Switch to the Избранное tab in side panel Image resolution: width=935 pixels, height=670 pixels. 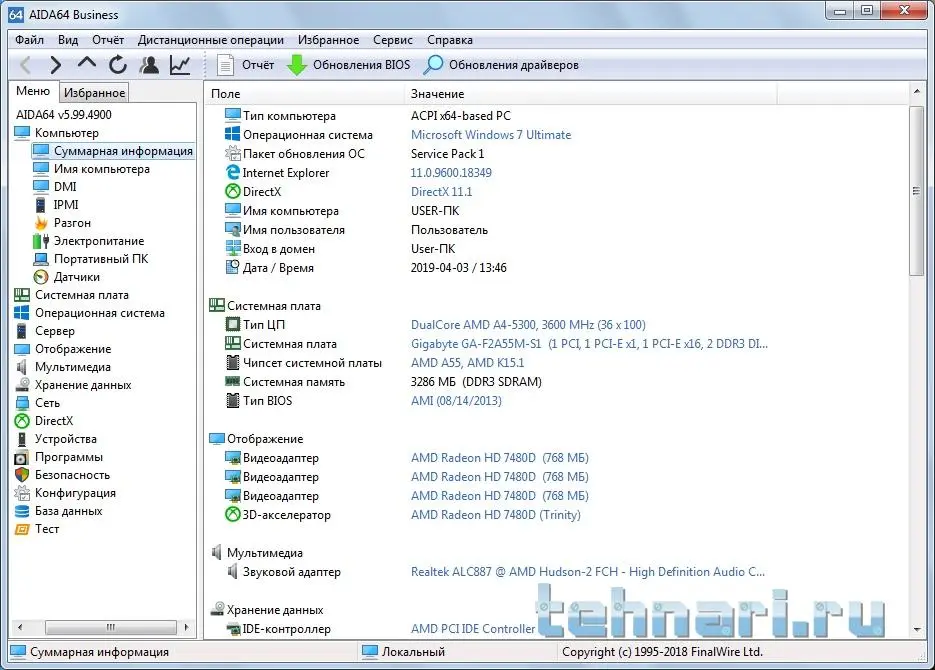click(x=94, y=93)
